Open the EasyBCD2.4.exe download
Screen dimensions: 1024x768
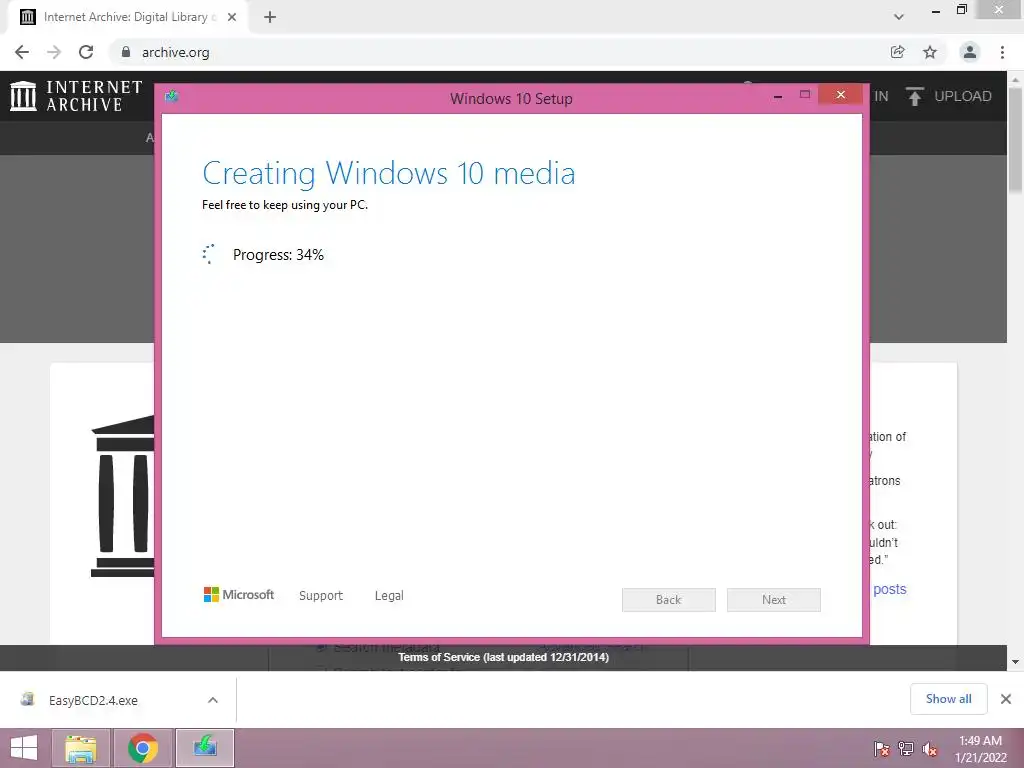coord(93,700)
